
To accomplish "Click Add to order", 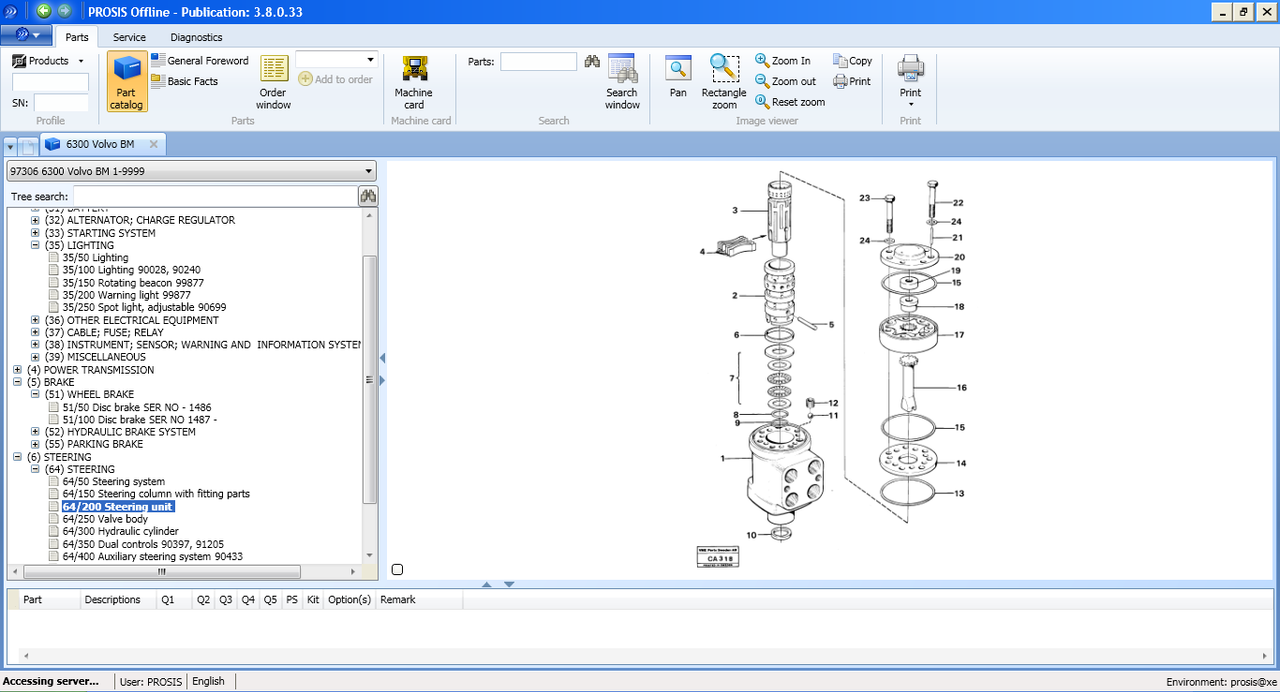I will [336, 80].
